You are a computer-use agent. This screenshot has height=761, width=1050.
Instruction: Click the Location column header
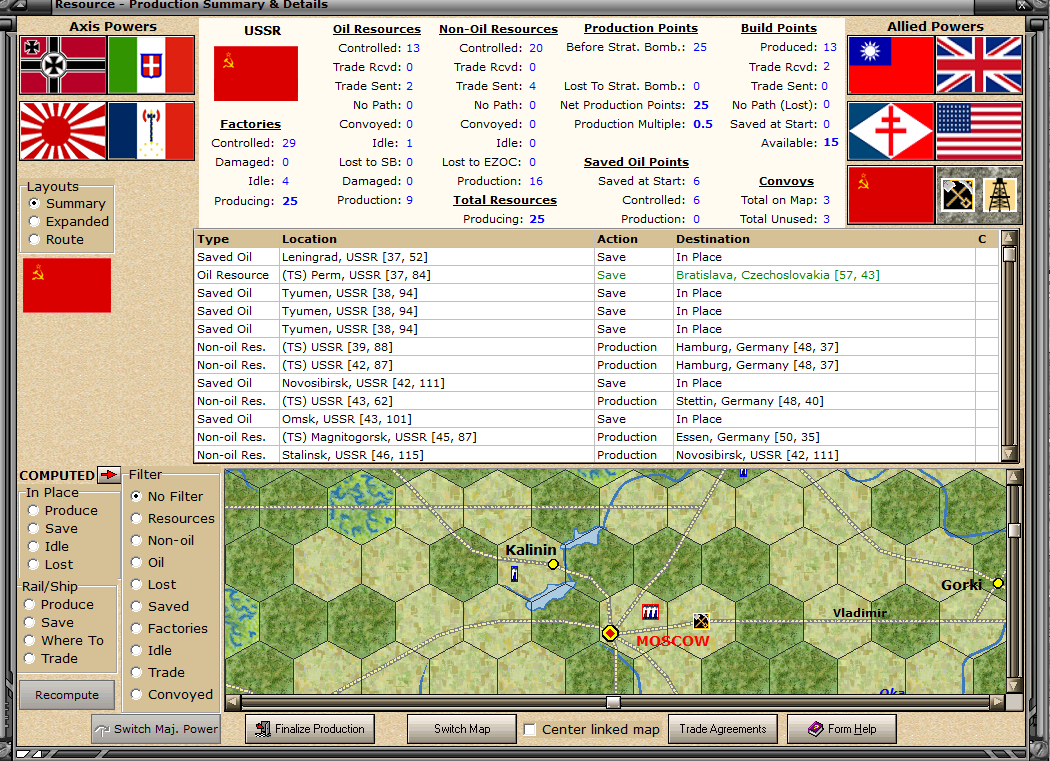pos(437,239)
